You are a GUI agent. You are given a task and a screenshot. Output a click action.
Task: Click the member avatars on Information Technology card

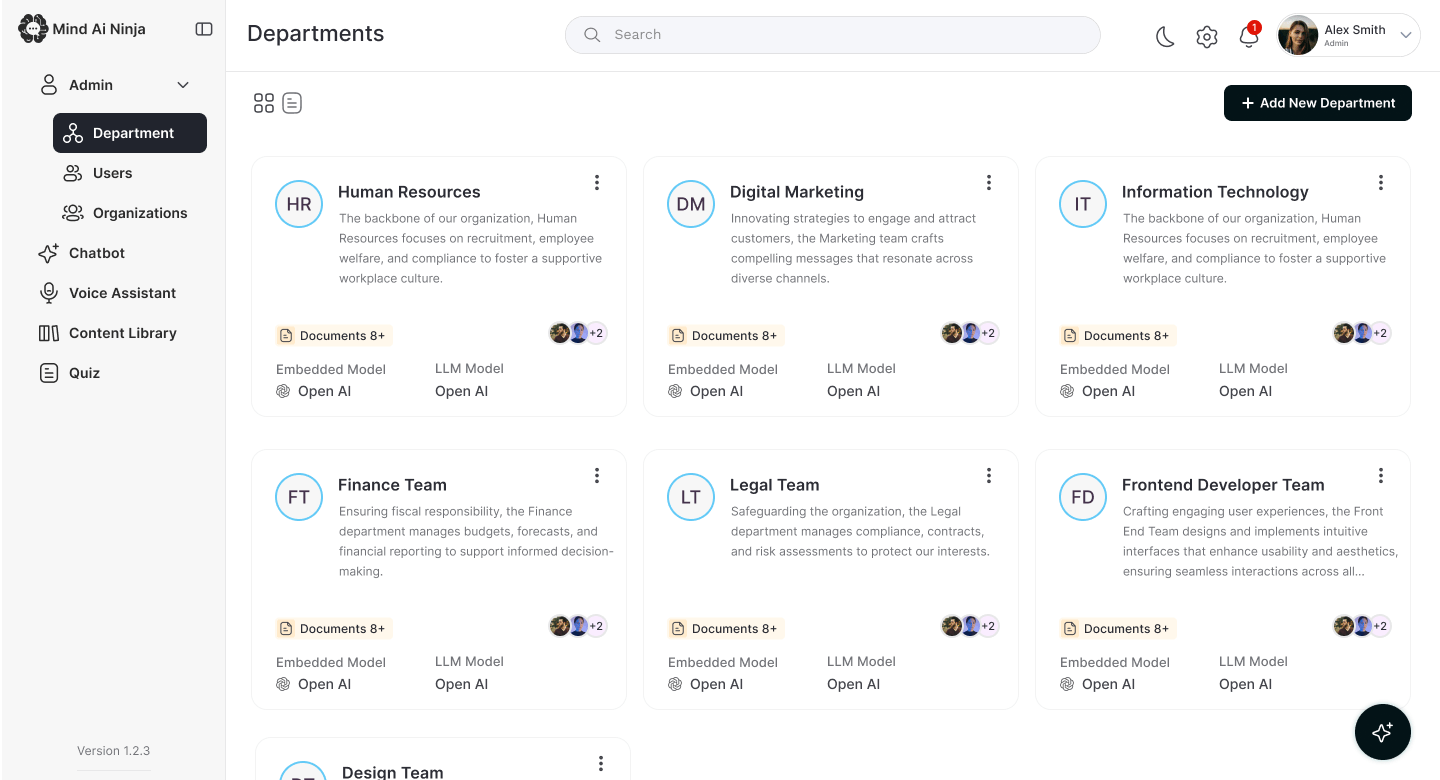coord(1362,333)
